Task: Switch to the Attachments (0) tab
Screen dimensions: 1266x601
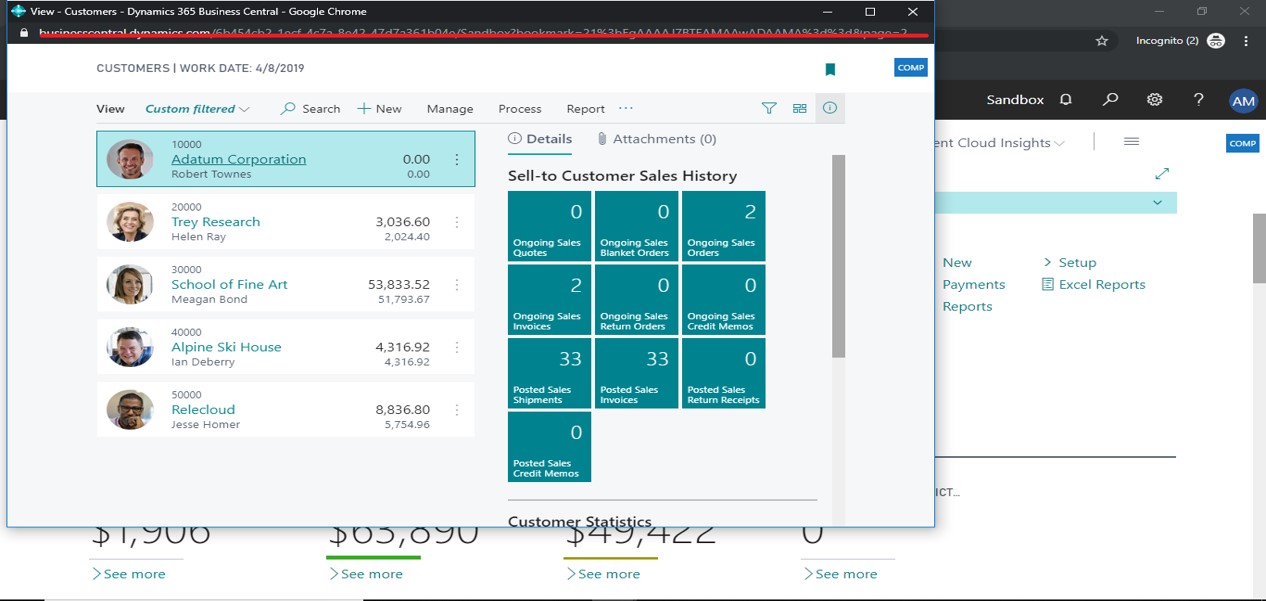Action: coord(656,139)
